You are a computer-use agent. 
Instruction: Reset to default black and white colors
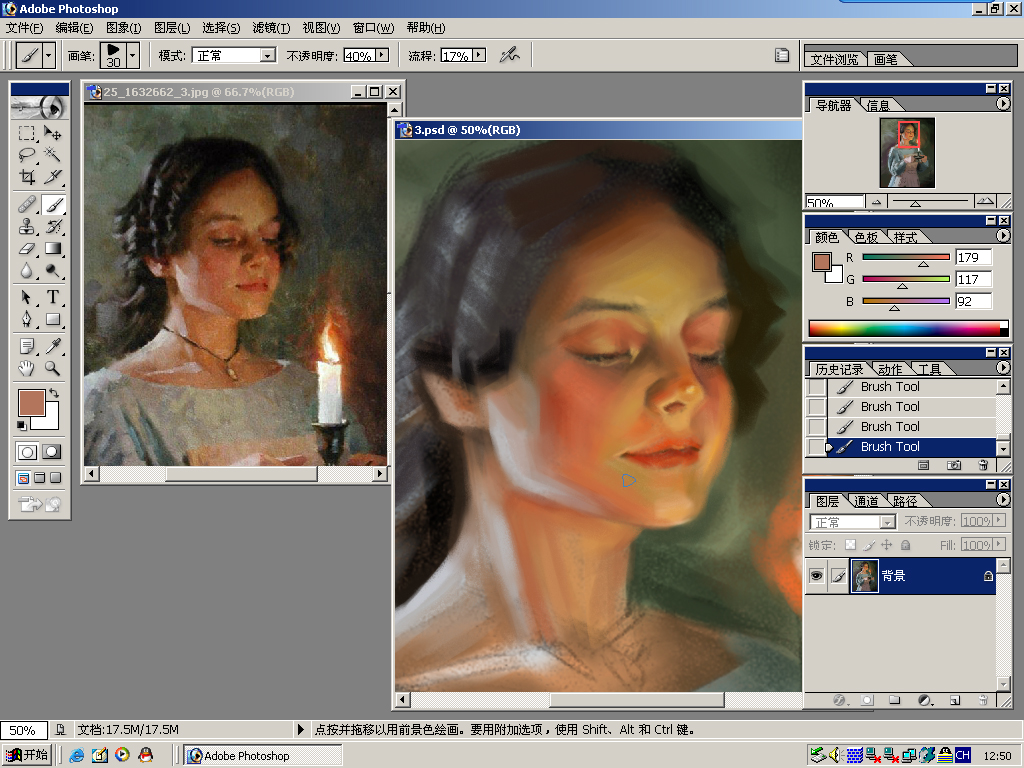(22, 426)
